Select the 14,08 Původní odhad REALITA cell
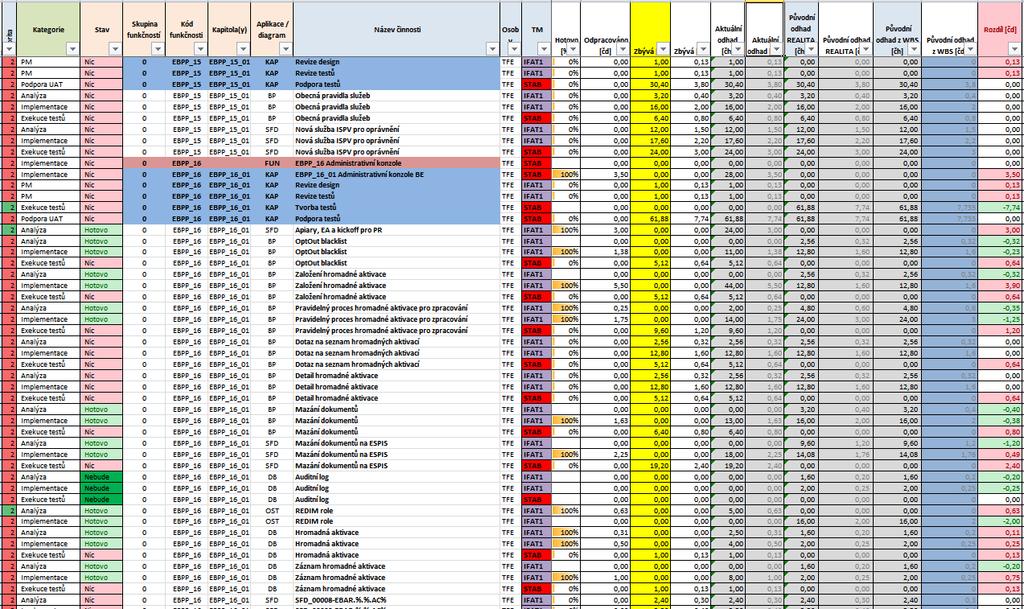Image resolution: width=1024 pixels, height=609 pixels. [x=801, y=454]
